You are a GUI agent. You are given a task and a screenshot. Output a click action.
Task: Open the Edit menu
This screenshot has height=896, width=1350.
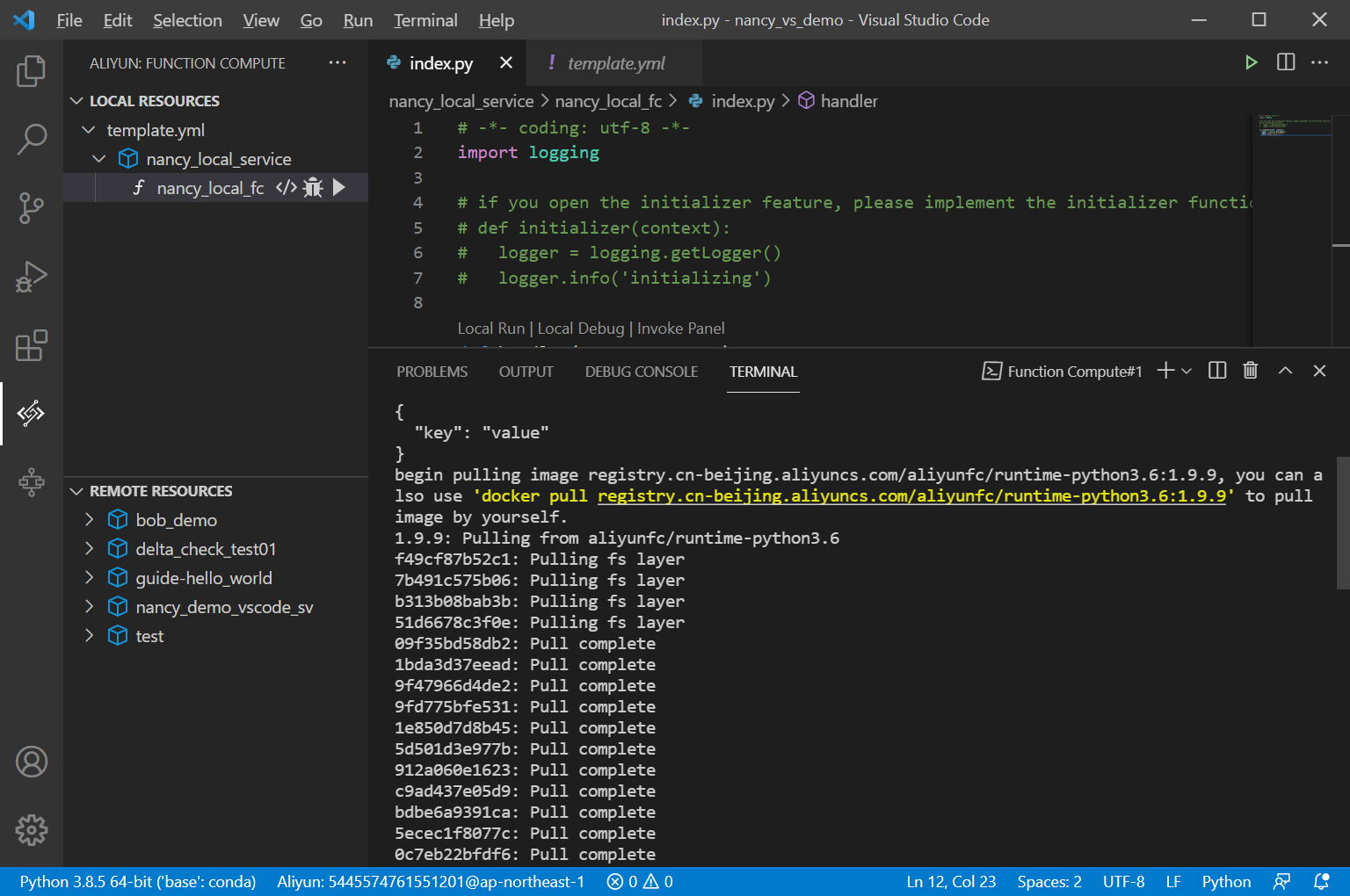[x=118, y=20]
